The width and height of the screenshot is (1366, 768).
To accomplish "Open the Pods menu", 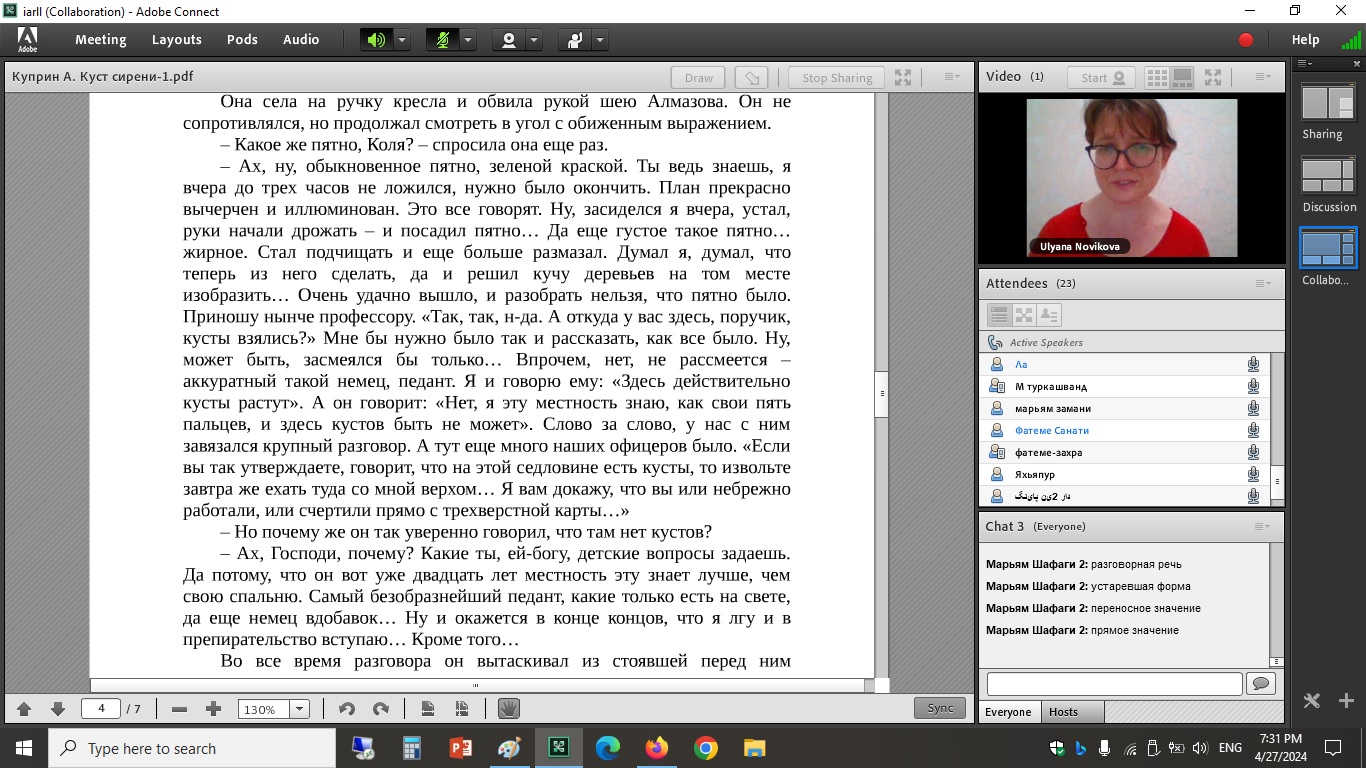I will click(242, 40).
